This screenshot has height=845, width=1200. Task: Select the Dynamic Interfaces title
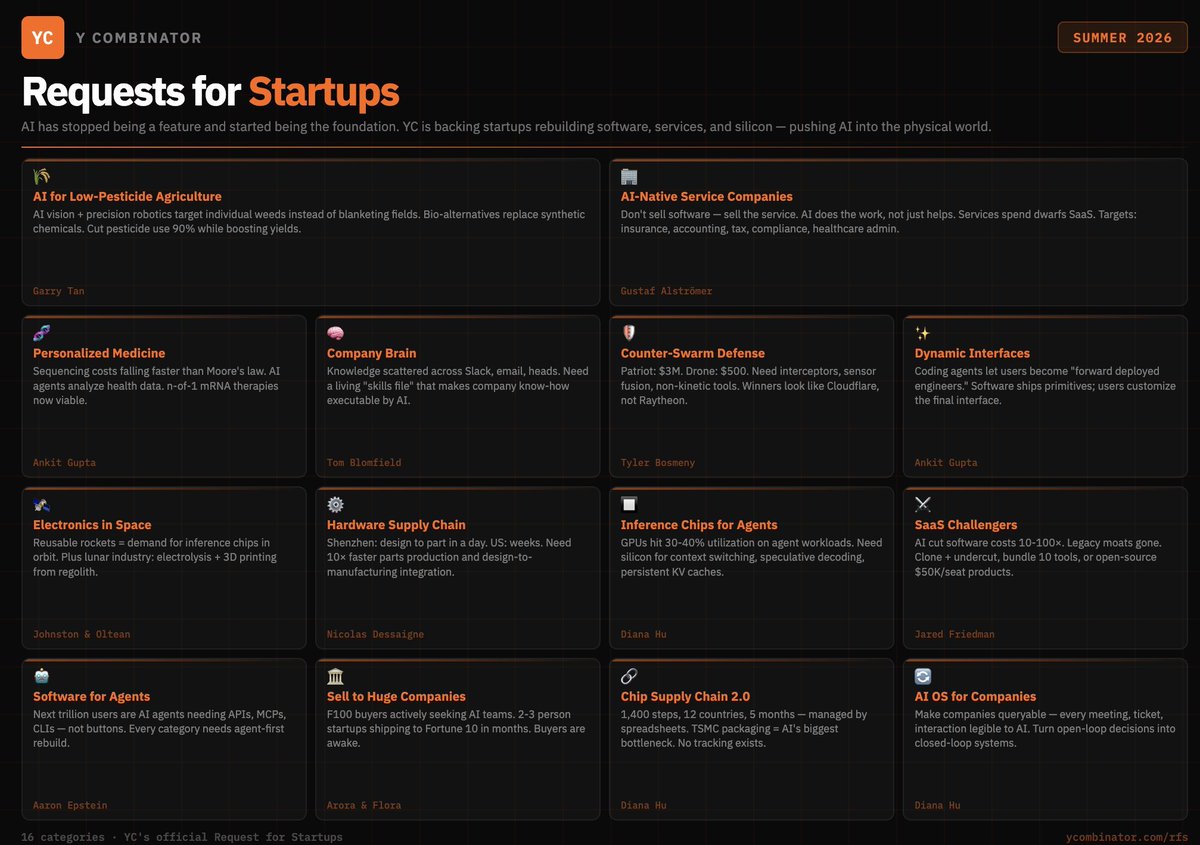coord(972,353)
